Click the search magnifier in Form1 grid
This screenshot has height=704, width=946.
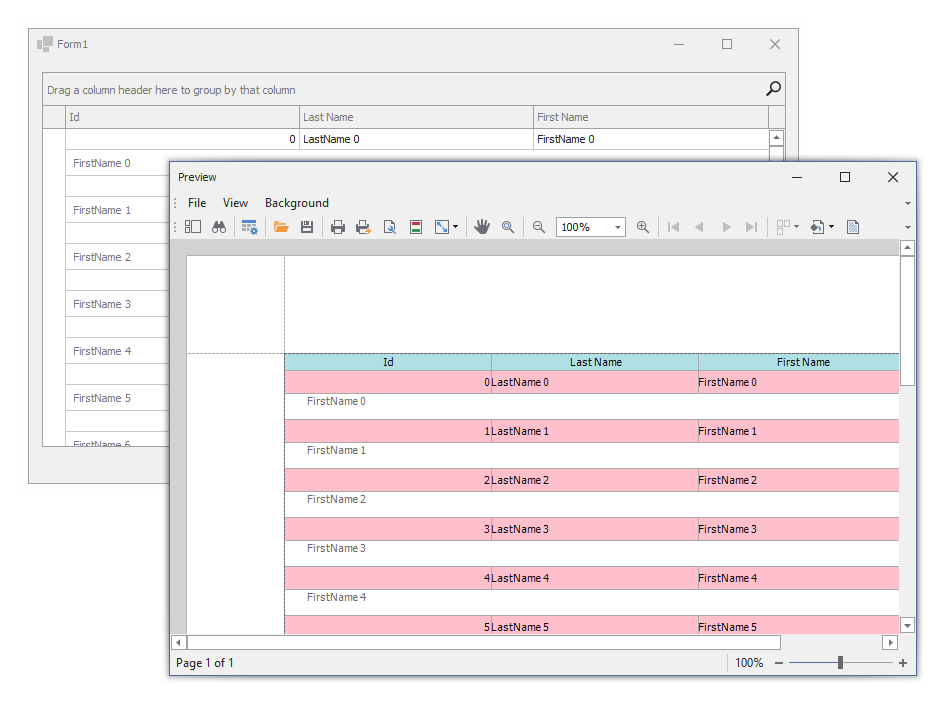click(773, 89)
